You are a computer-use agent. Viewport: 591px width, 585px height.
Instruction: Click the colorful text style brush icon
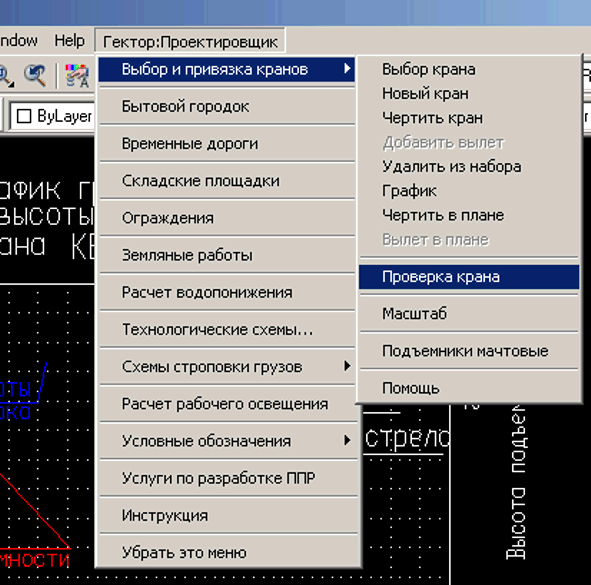77,75
